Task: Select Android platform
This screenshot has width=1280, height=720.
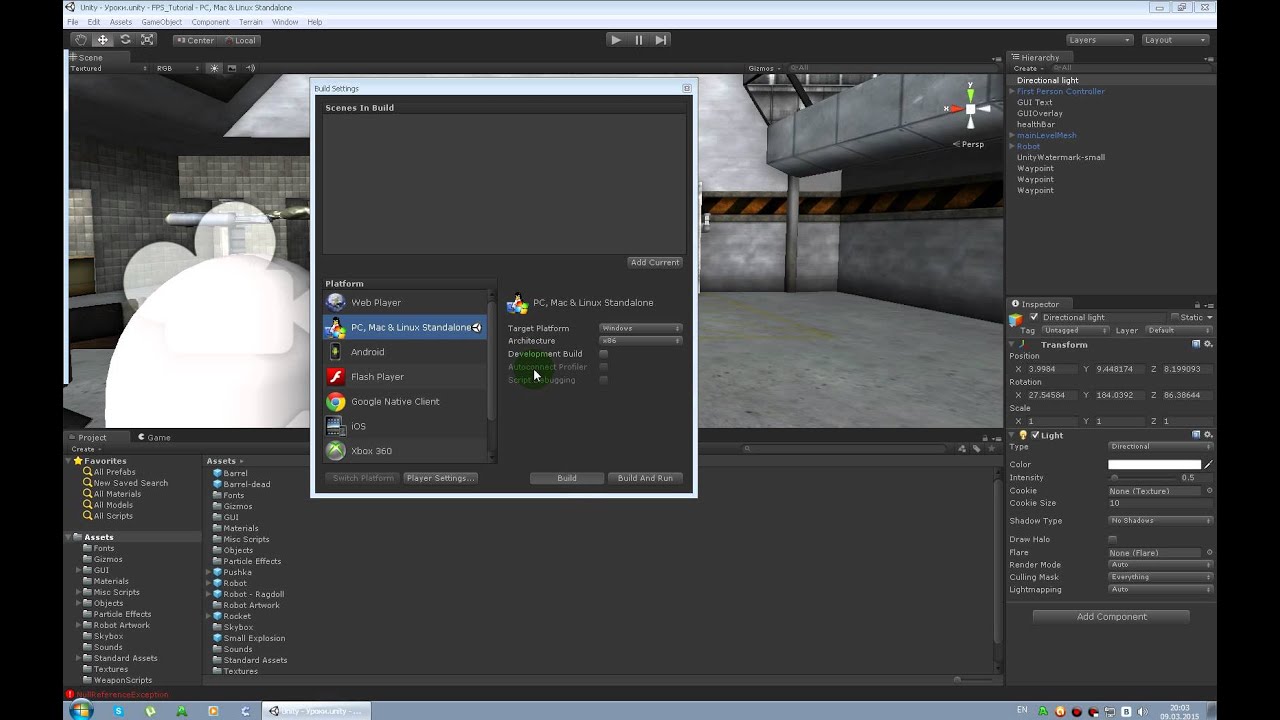Action: coord(405,352)
